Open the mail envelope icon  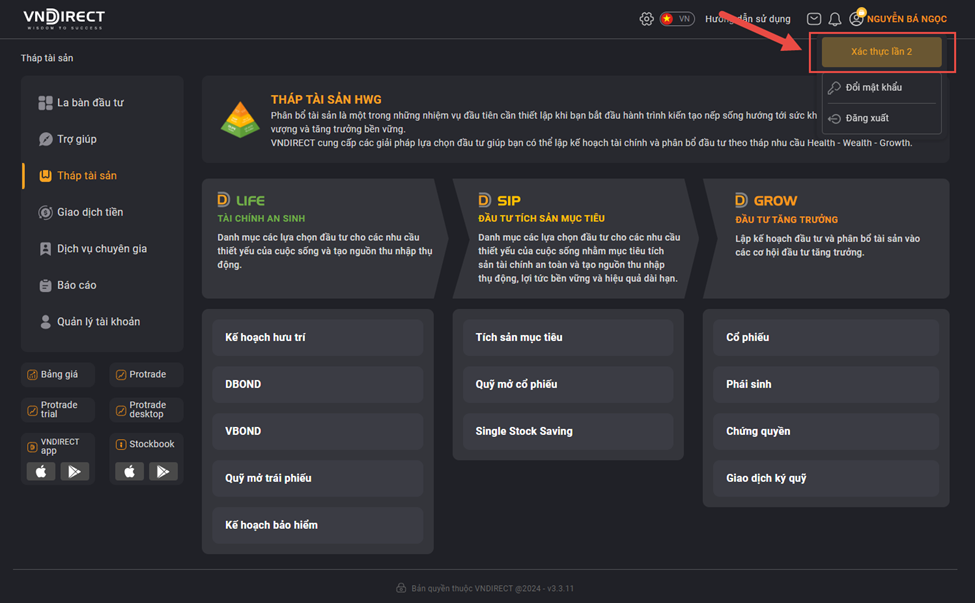tap(813, 19)
